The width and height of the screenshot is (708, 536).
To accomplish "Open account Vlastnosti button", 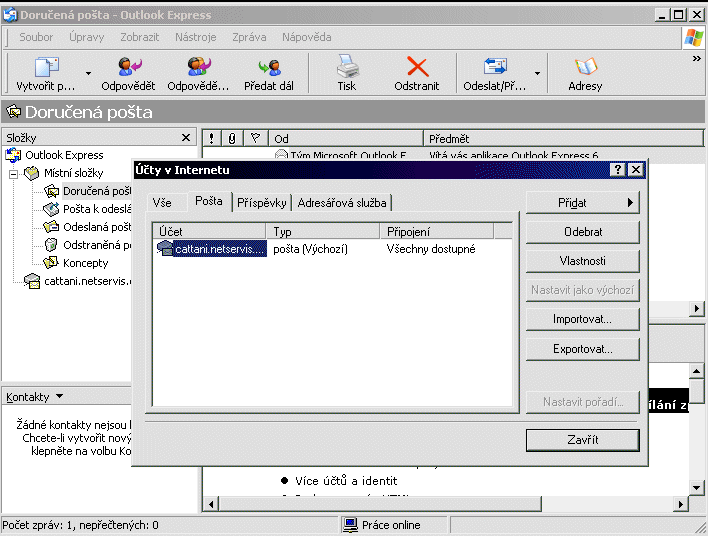I will click(x=582, y=261).
